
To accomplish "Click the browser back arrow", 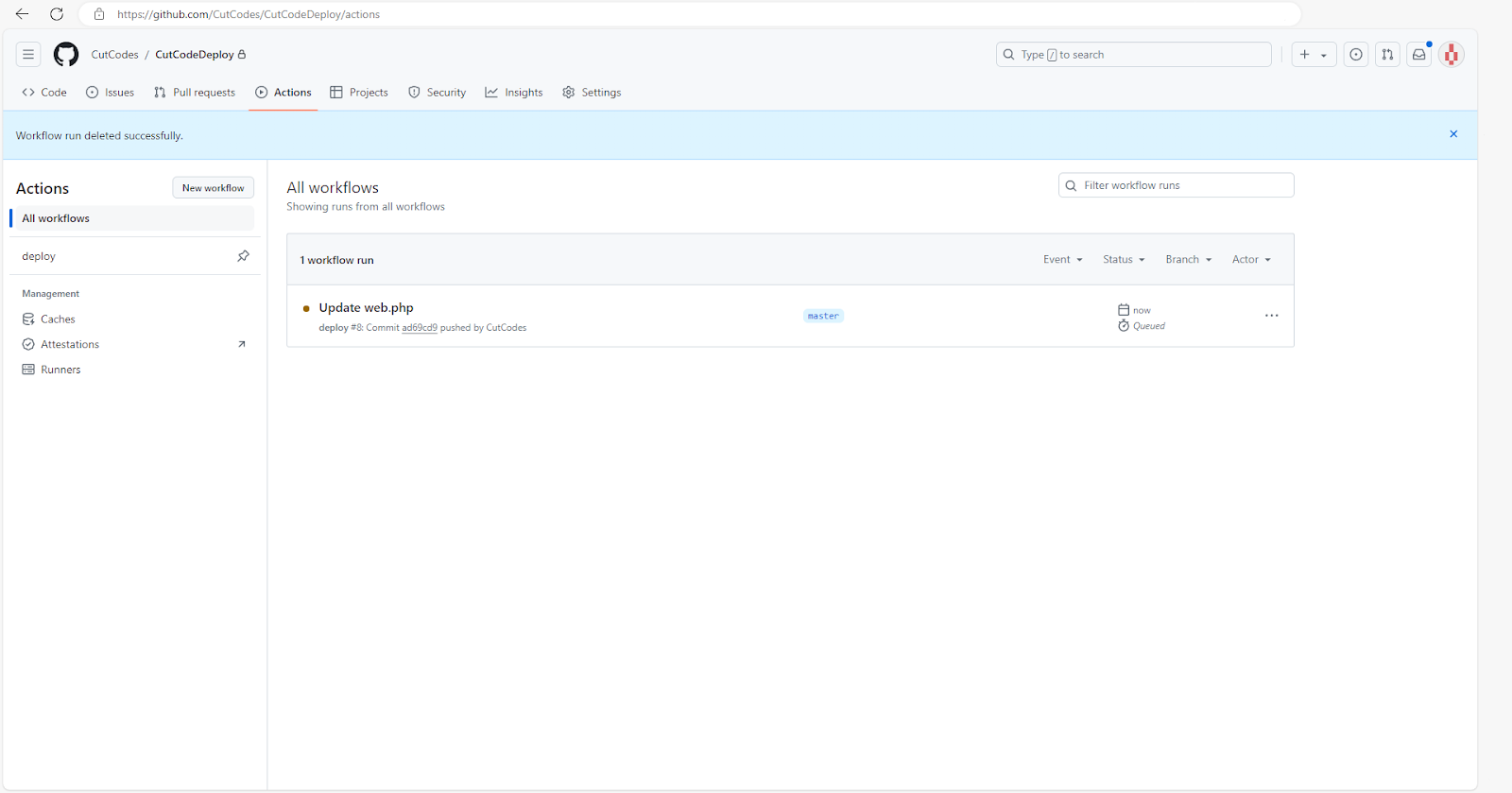I will click(23, 14).
